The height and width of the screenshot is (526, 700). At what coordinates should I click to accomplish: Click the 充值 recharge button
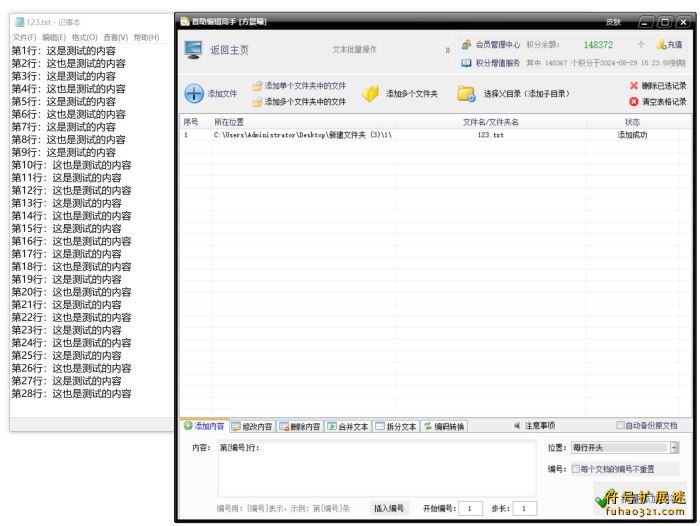pyautogui.click(x=669, y=45)
